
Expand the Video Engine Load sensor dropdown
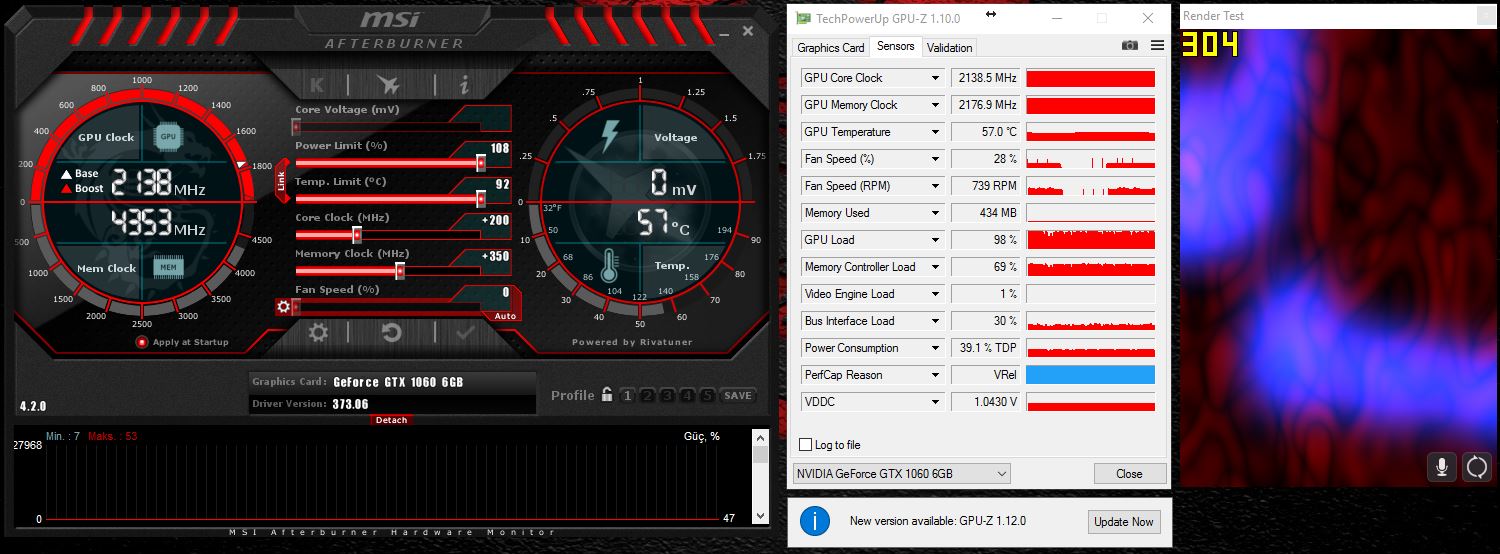click(936, 294)
